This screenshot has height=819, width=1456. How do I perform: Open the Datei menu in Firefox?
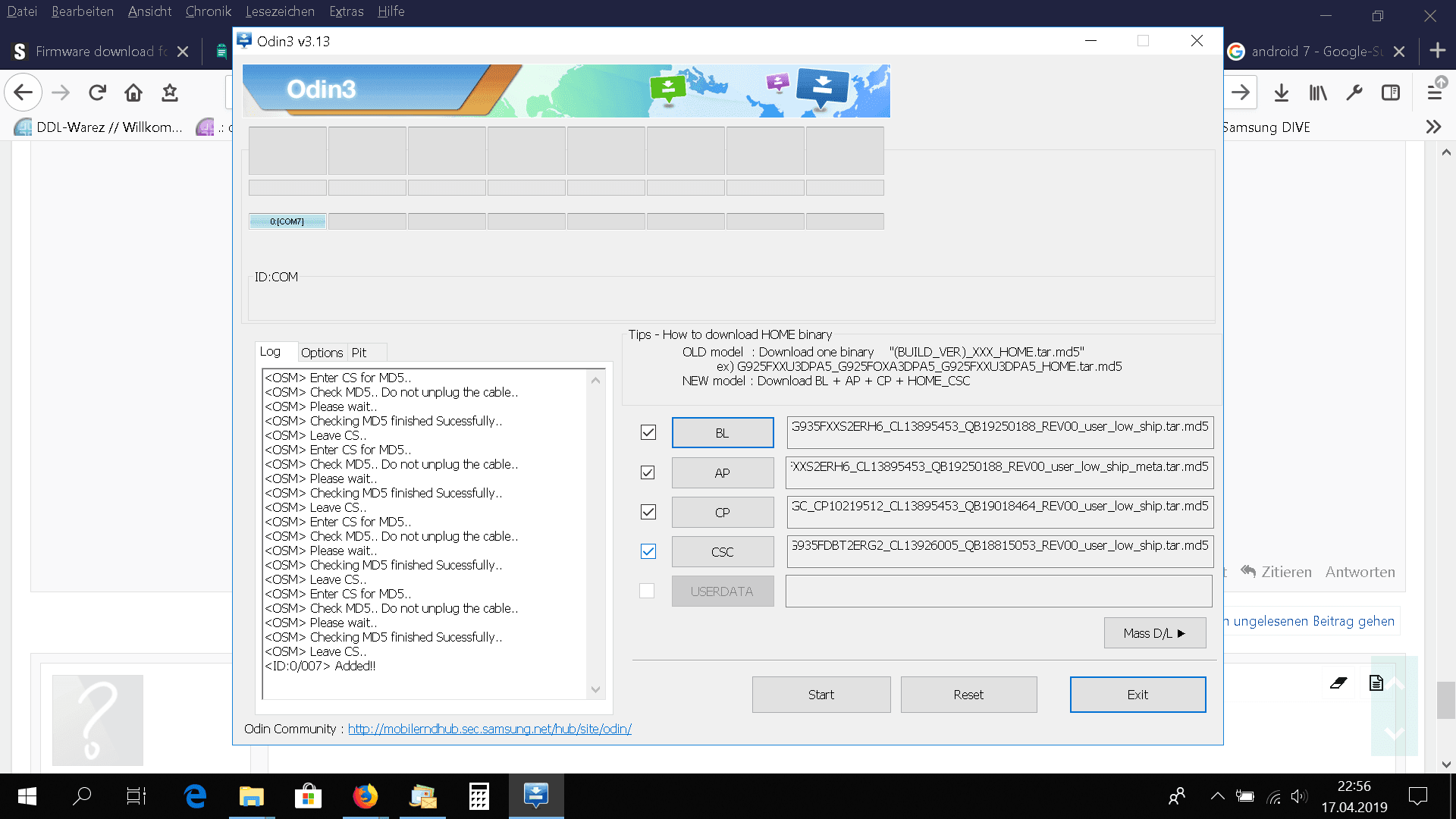[22, 11]
